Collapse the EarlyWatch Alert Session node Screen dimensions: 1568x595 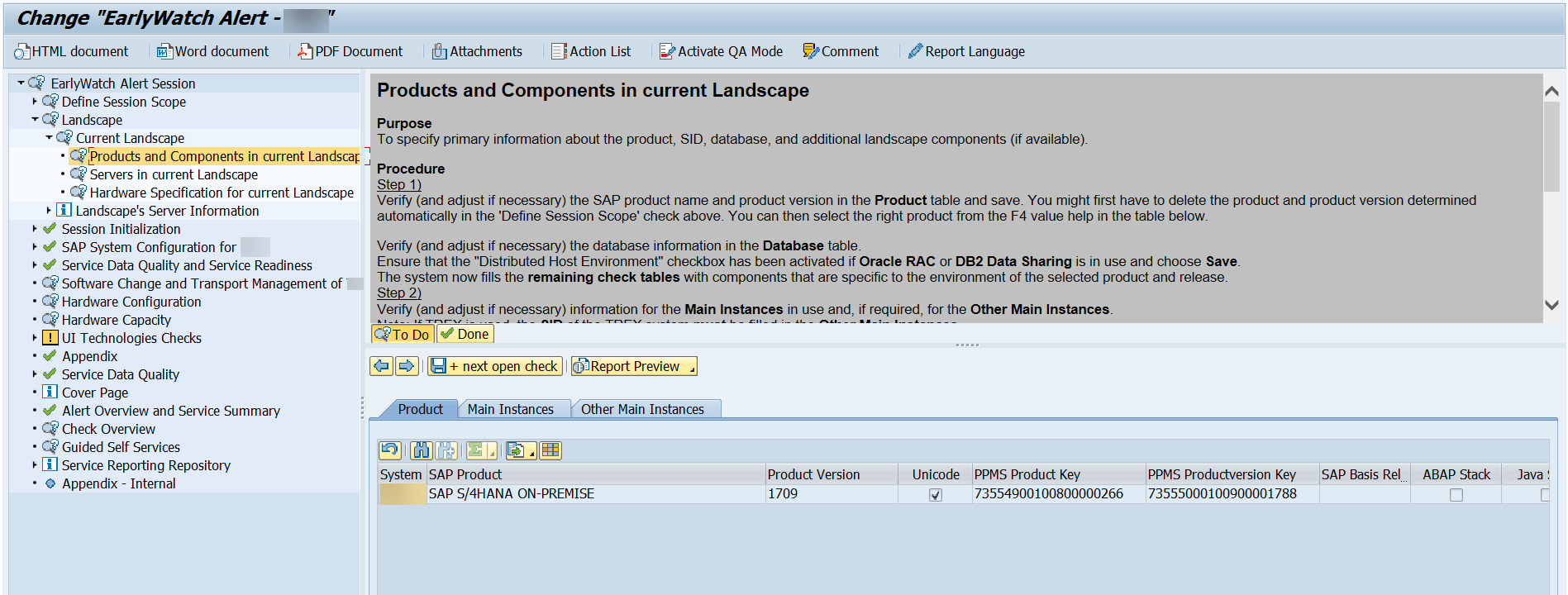21,83
